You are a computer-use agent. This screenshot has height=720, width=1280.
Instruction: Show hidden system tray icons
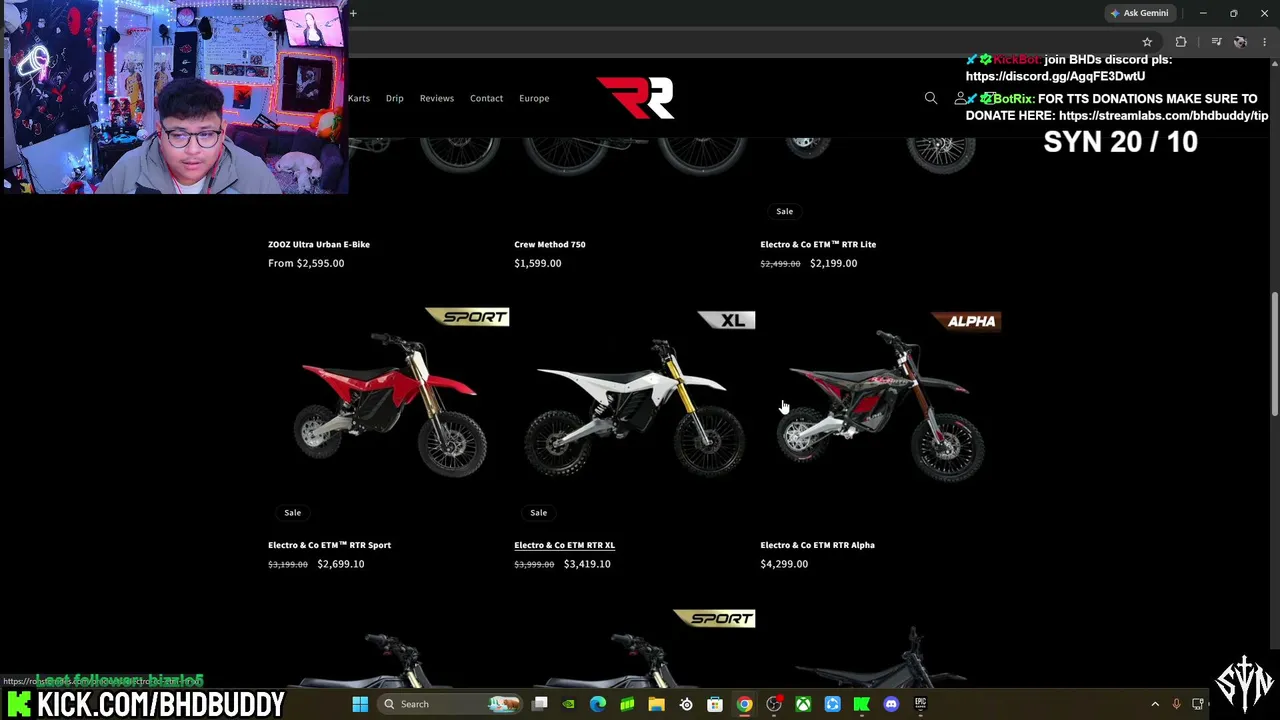click(1155, 704)
